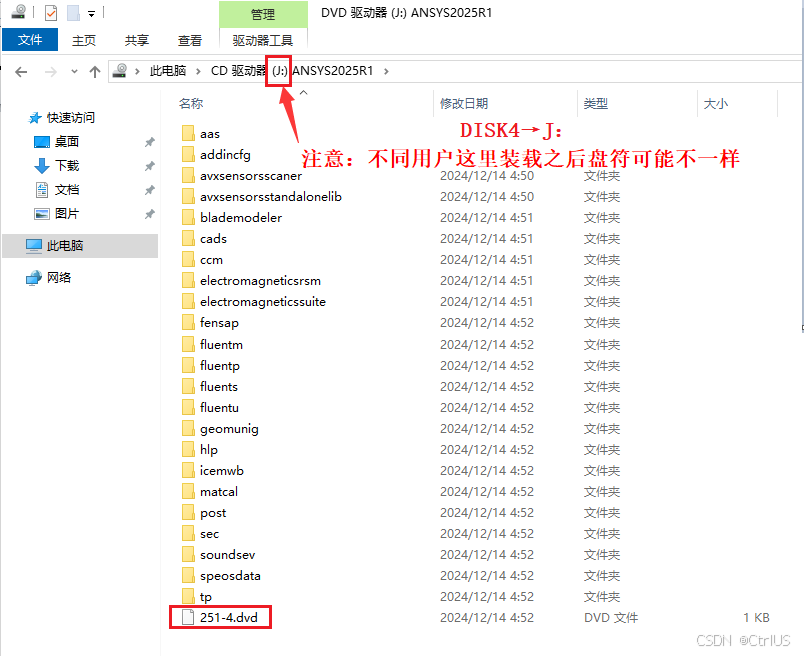Sort by the 名称 column header

[191, 103]
